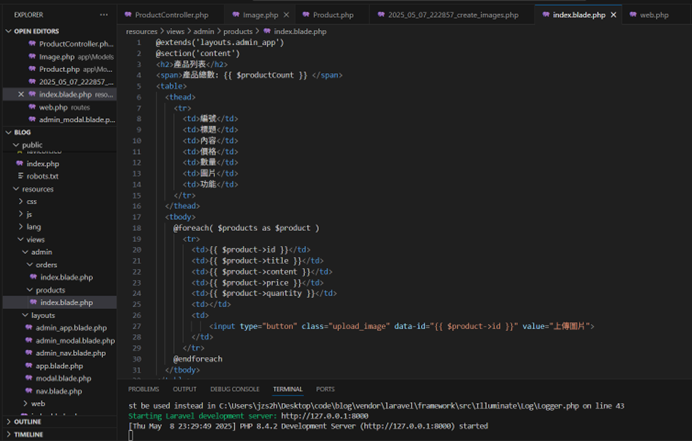Click resources in the breadcrumb path
This screenshot has width=692, height=441.
pos(141,31)
